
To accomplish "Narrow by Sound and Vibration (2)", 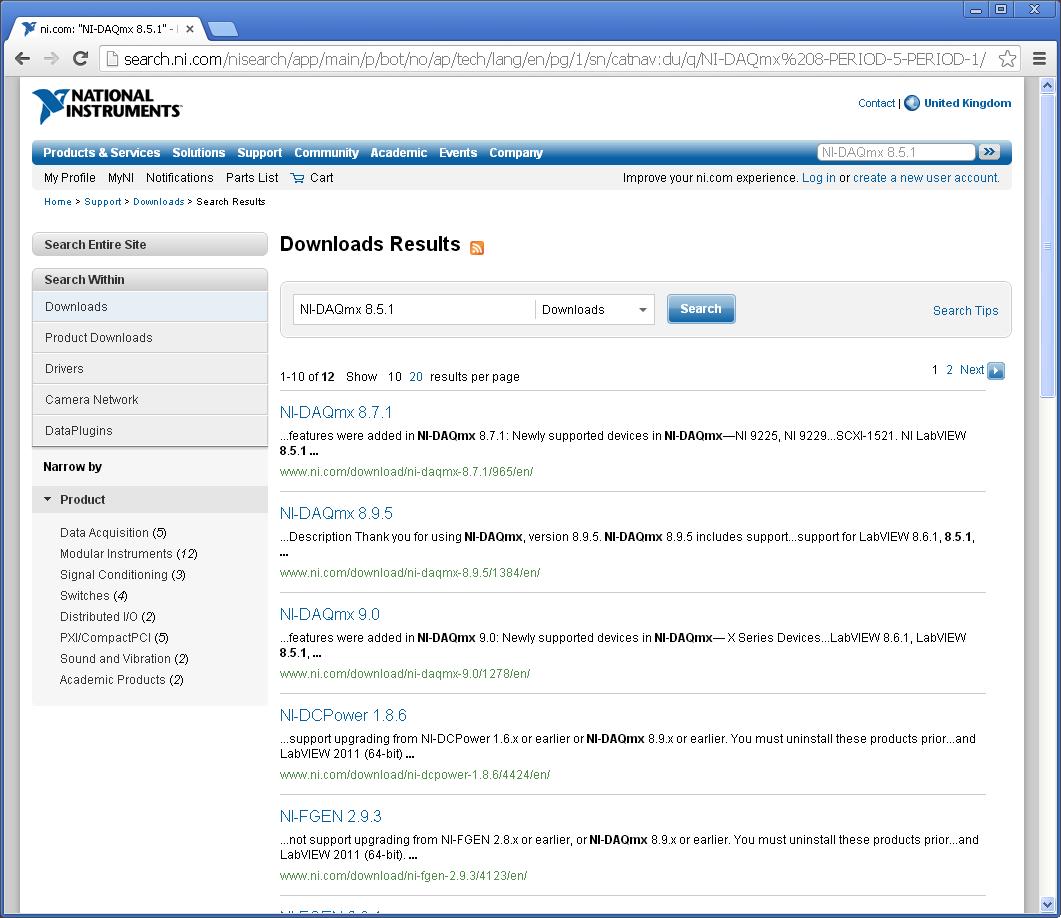I will click(x=124, y=659).
